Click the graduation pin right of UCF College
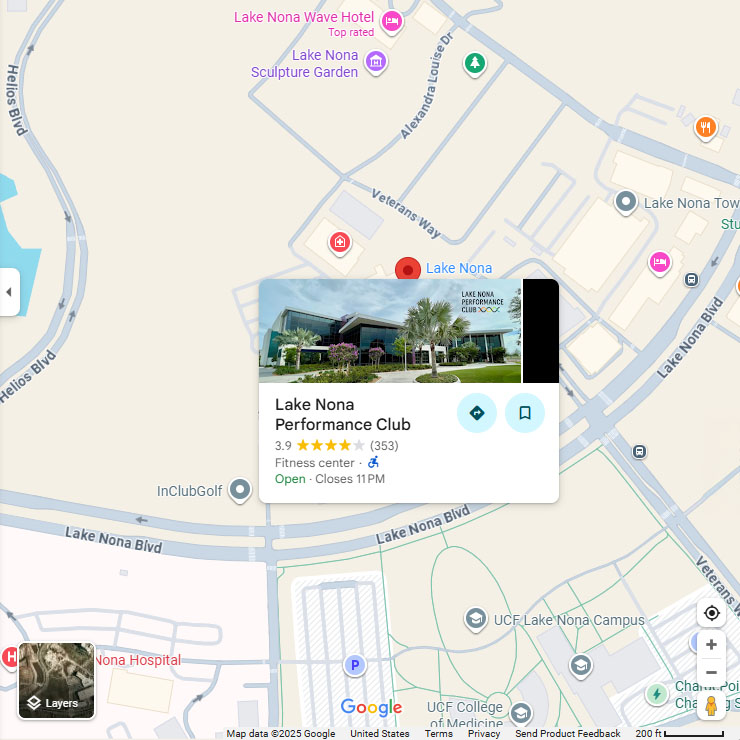 [x=580, y=666]
